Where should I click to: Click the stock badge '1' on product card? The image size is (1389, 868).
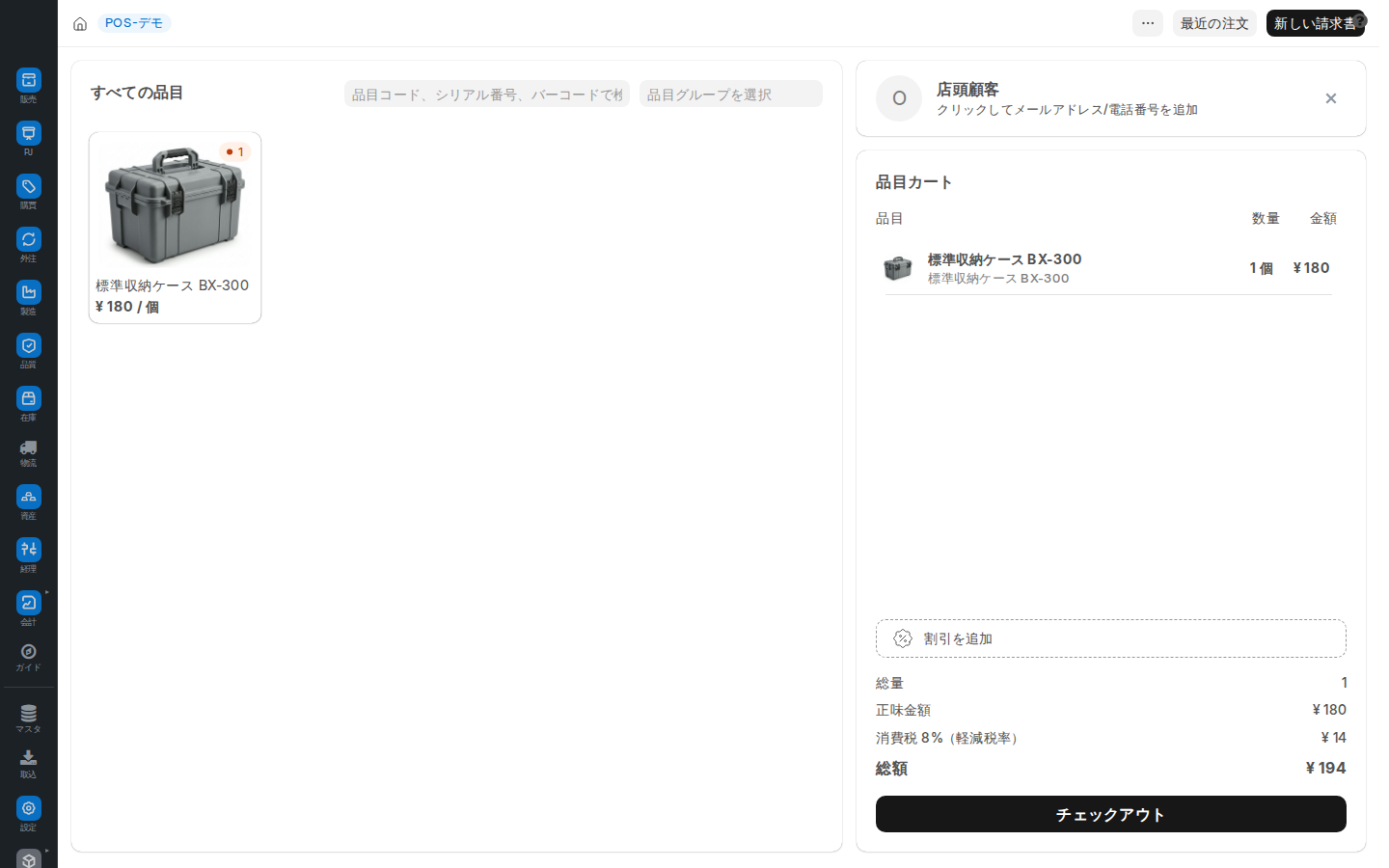point(235,151)
